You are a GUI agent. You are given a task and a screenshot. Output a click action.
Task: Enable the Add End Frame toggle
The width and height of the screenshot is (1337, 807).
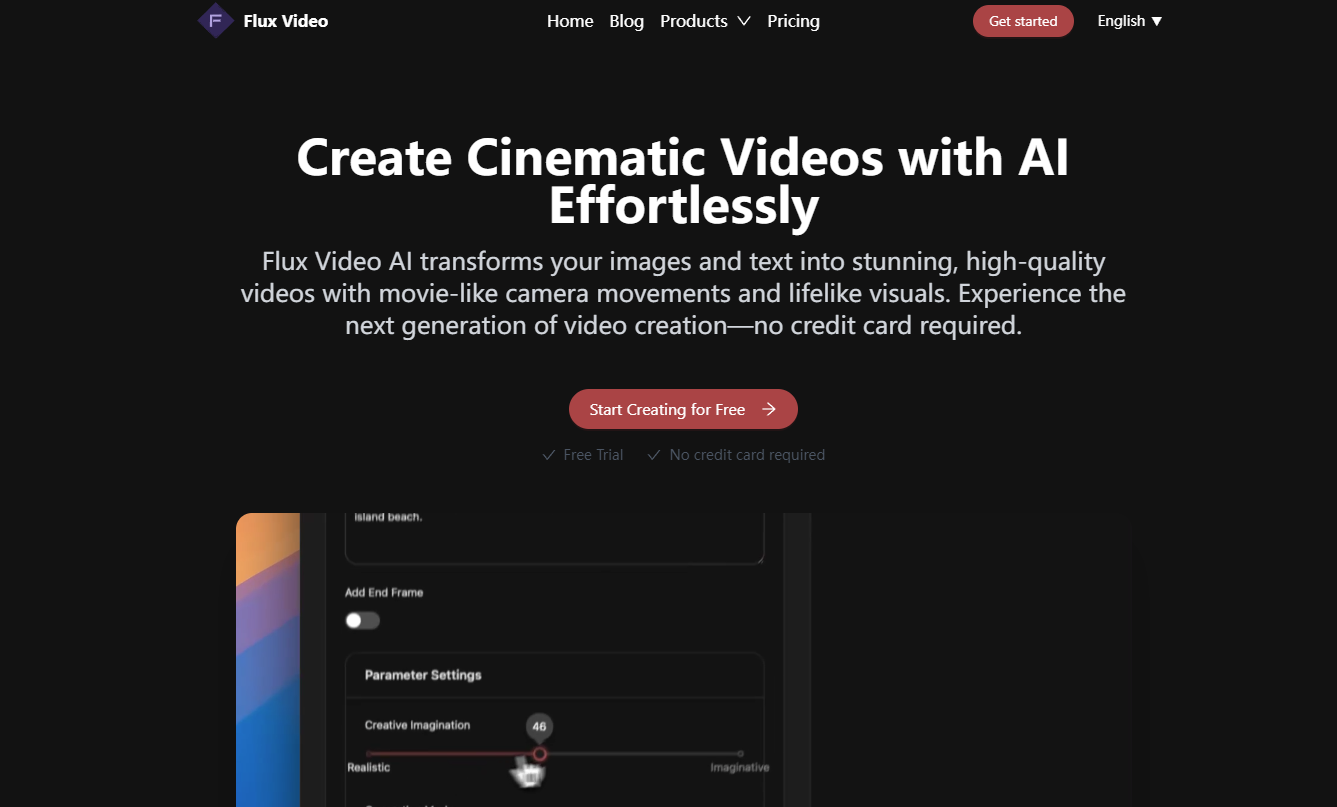tap(362, 620)
